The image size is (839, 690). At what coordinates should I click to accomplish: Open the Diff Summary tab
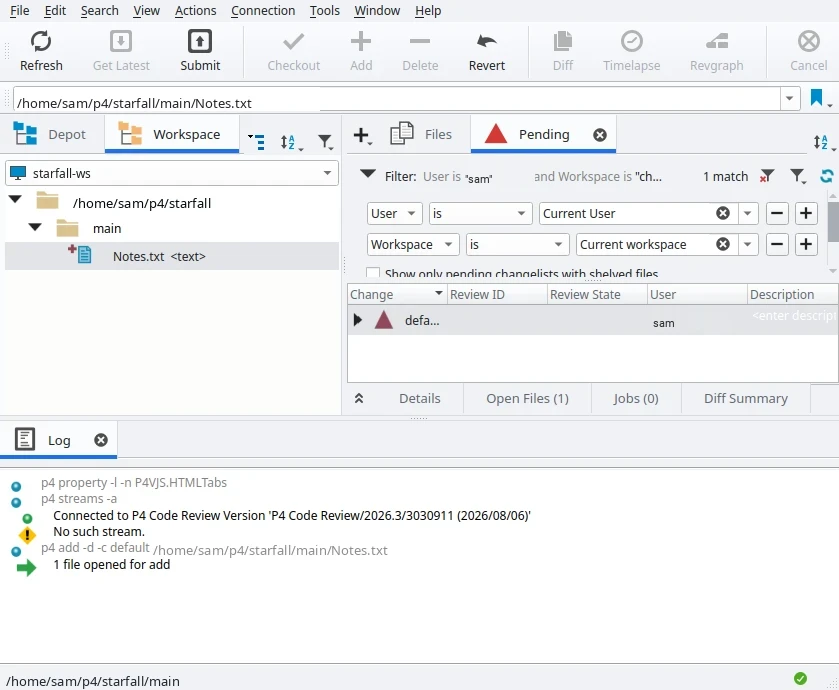click(745, 398)
